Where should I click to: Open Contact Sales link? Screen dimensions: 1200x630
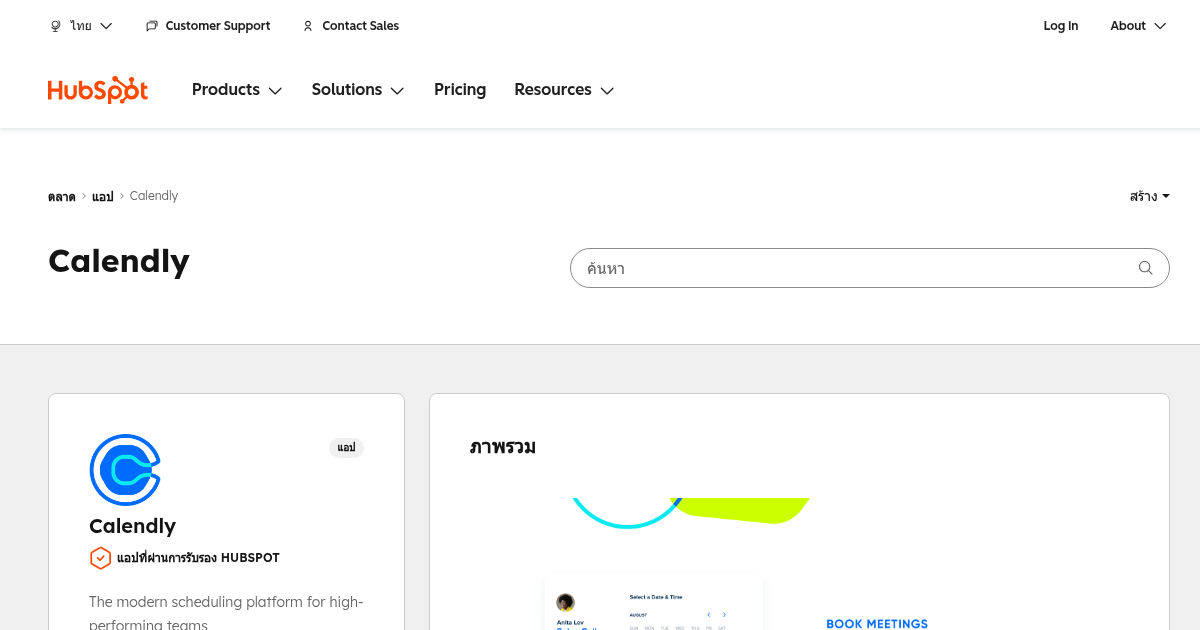[x=351, y=26]
